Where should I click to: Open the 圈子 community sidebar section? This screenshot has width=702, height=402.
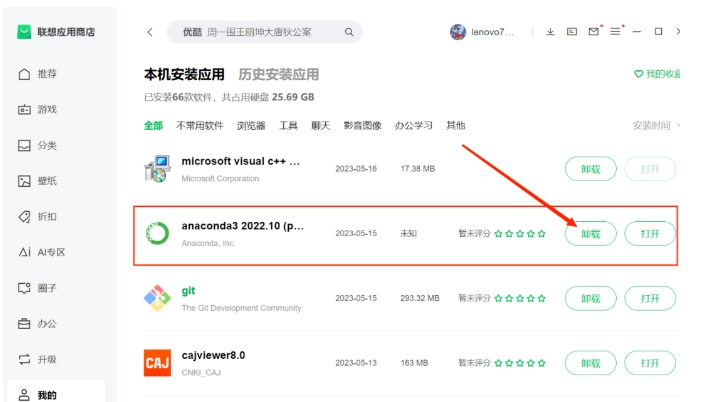(x=38, y=288)
